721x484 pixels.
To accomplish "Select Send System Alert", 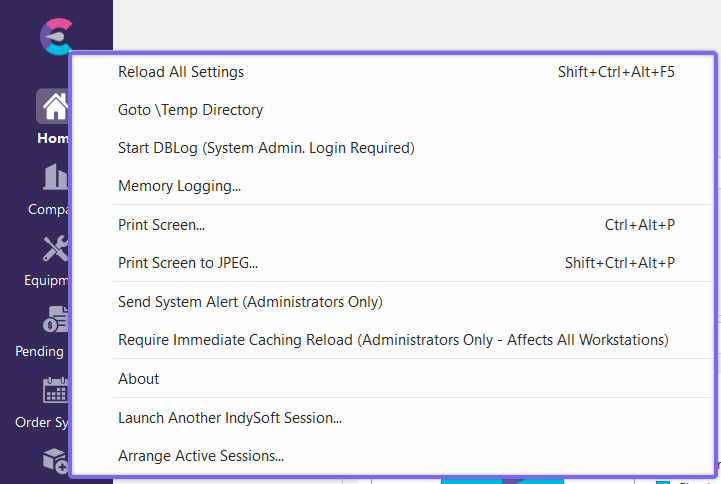I will tap(250, 301).
